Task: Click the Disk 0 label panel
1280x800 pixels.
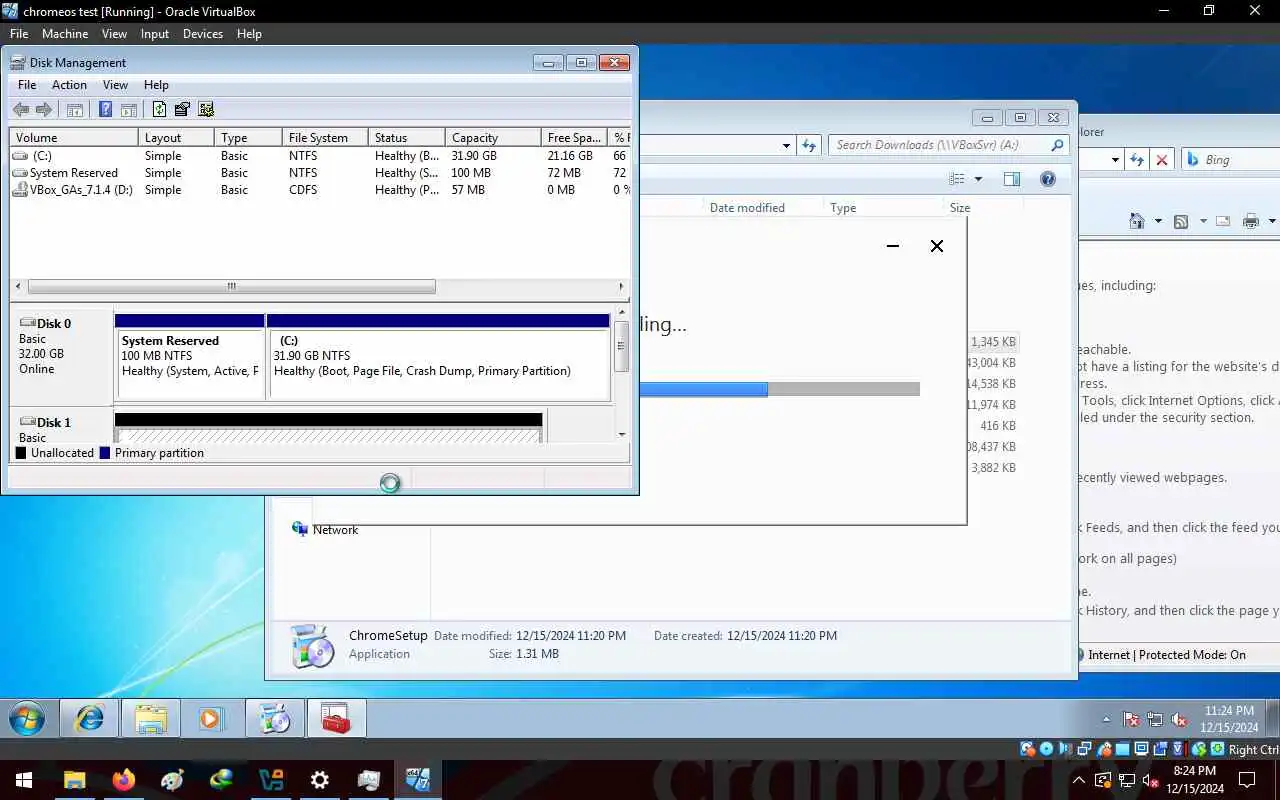Action: [x=62, y=355]
